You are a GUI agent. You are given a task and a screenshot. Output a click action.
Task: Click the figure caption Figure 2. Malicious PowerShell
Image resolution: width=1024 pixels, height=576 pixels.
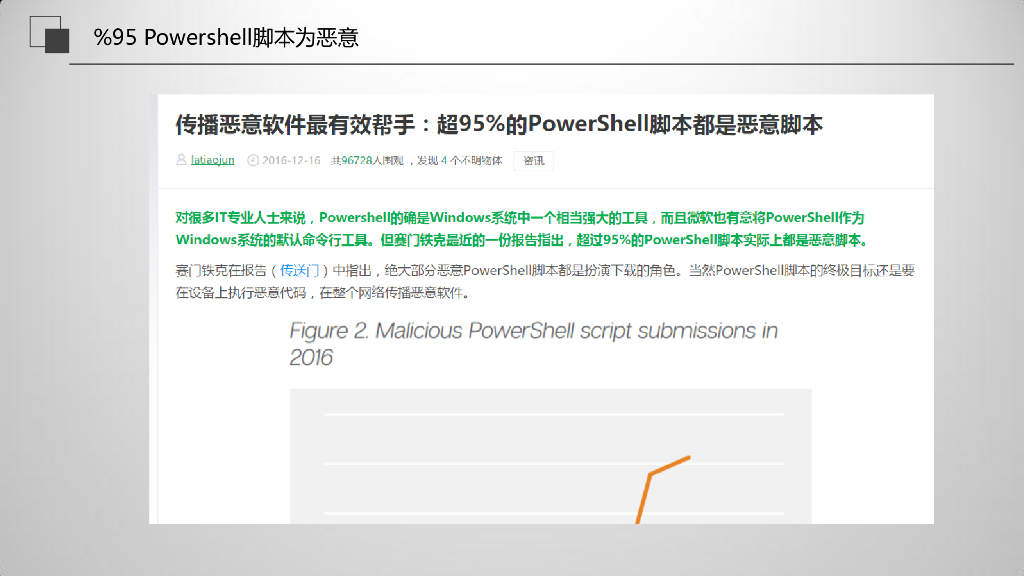(x=534, y=344)
